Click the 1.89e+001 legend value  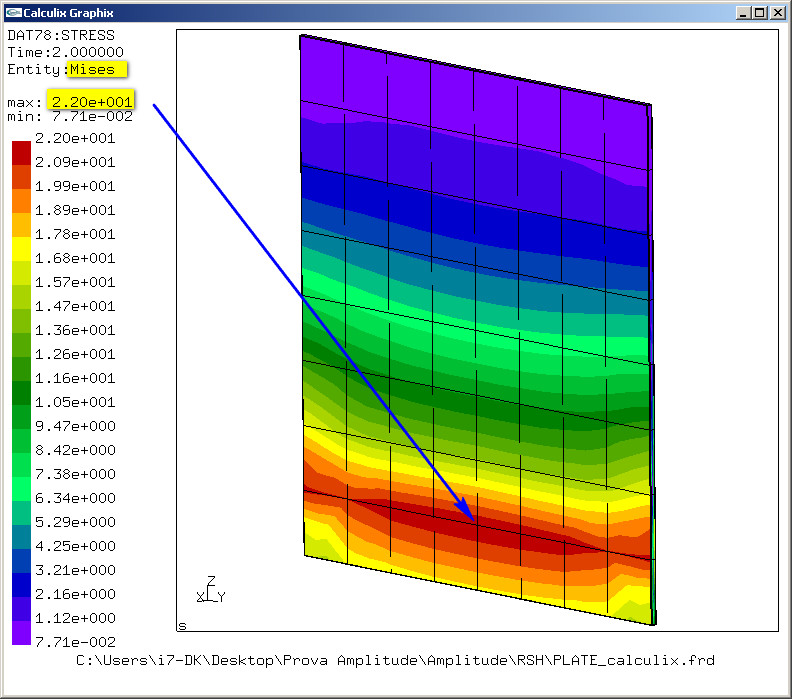75,210
